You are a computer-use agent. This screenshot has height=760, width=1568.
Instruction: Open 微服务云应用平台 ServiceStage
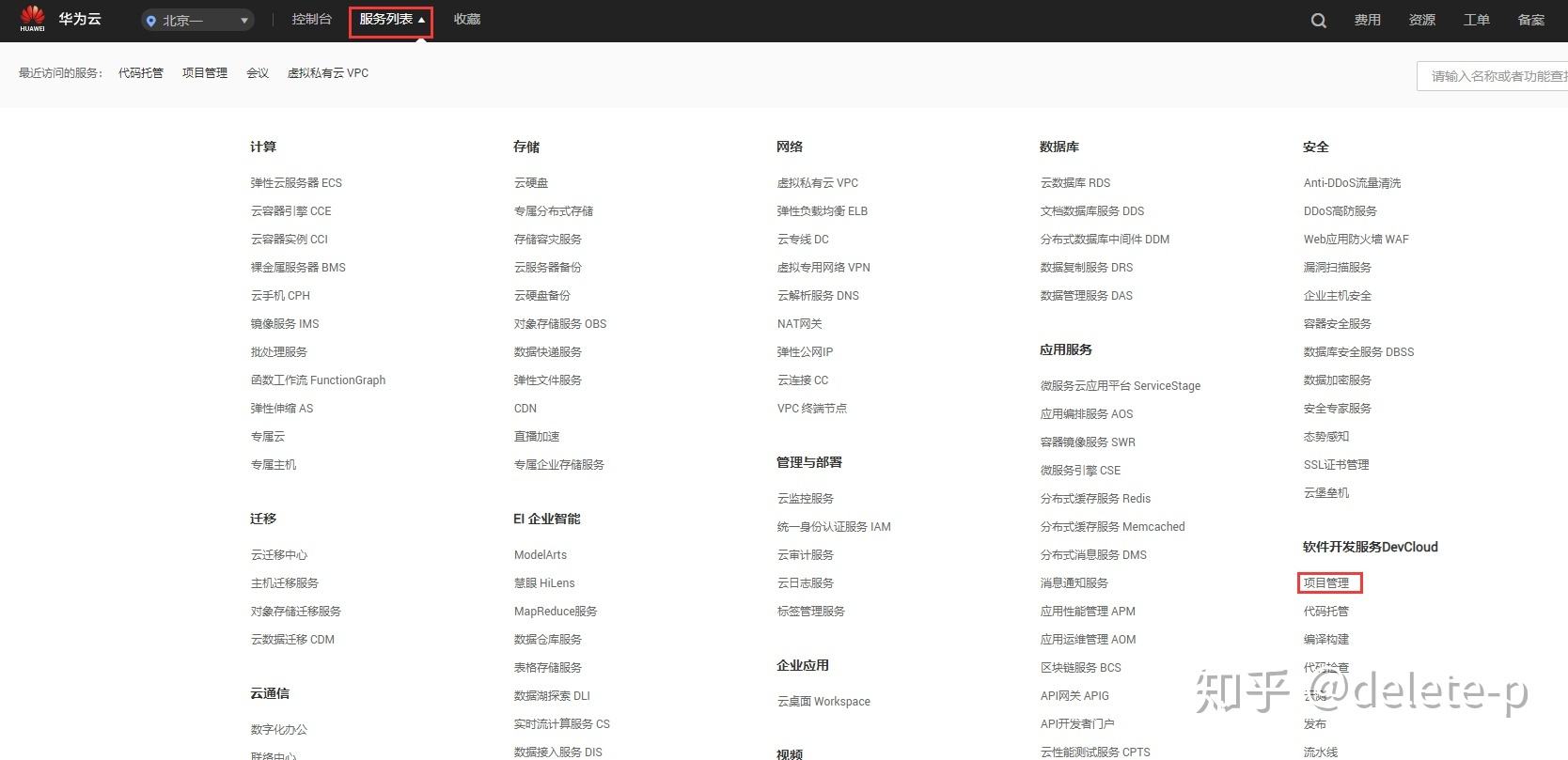click(1121, 386)
